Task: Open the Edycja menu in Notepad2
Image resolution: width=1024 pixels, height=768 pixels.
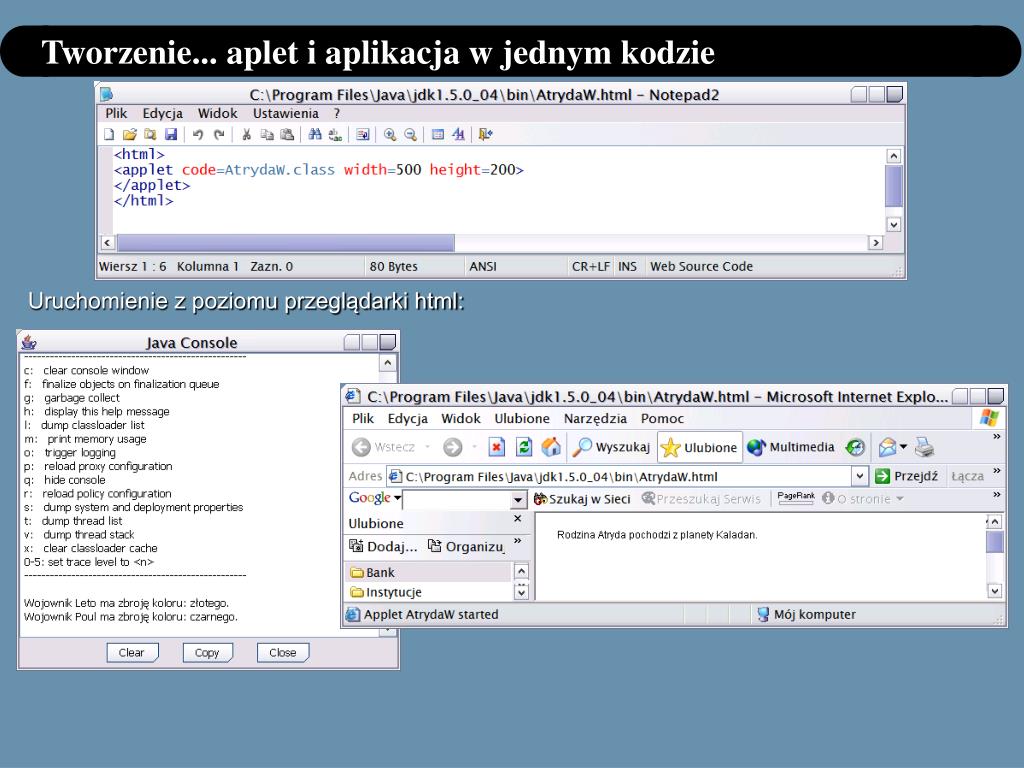Action: click(163, 114)
